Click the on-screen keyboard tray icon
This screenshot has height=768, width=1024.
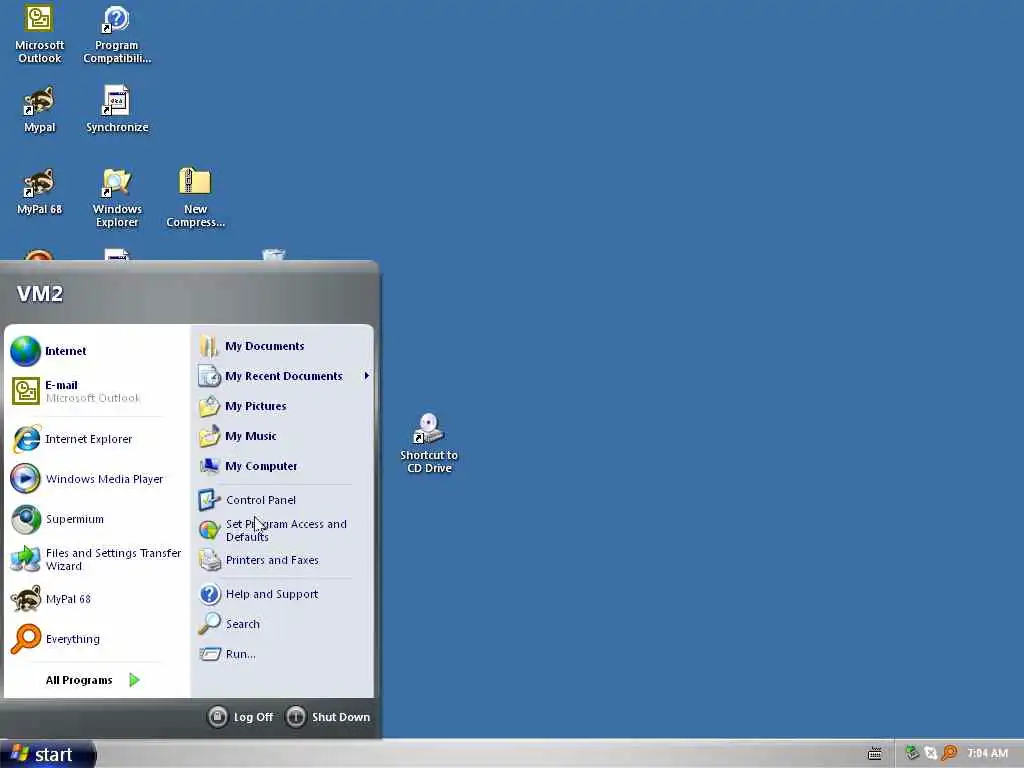(x=874, y=754)
